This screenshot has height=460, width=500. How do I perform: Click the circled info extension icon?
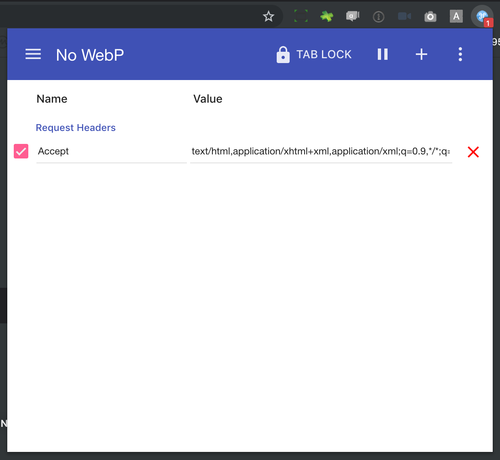pyautogui.click(x=378, y=16)
